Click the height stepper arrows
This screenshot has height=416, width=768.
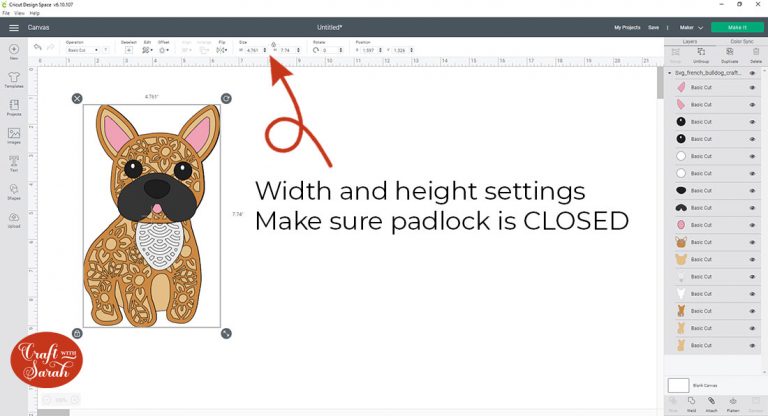(x=298, y=50)
